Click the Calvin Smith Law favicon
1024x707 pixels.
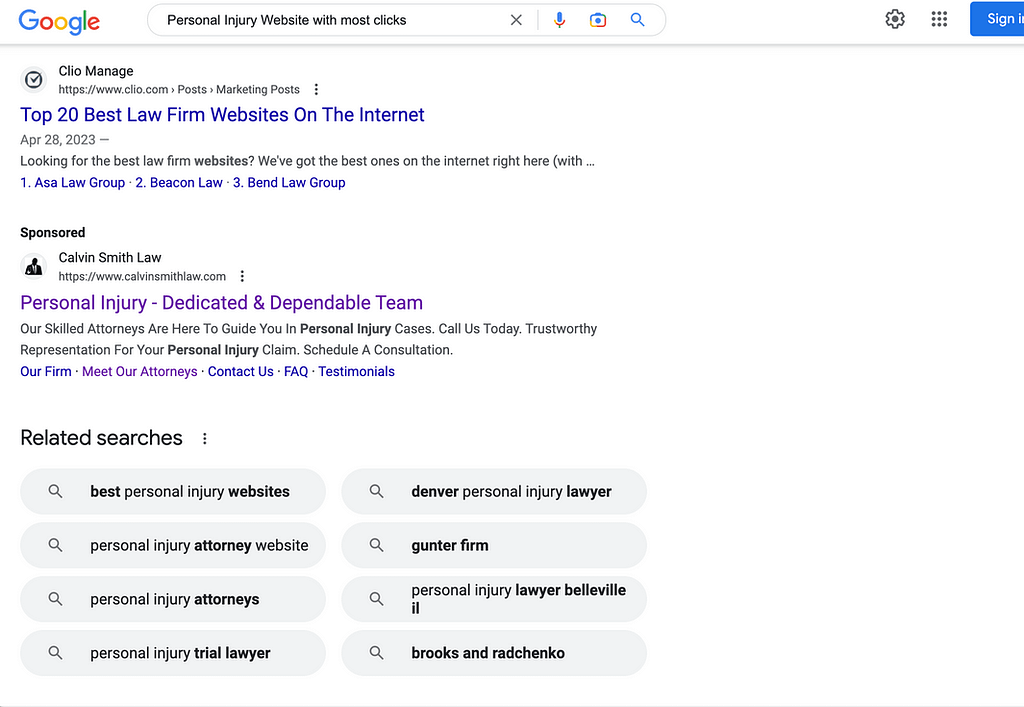click(x=33, y=266)
